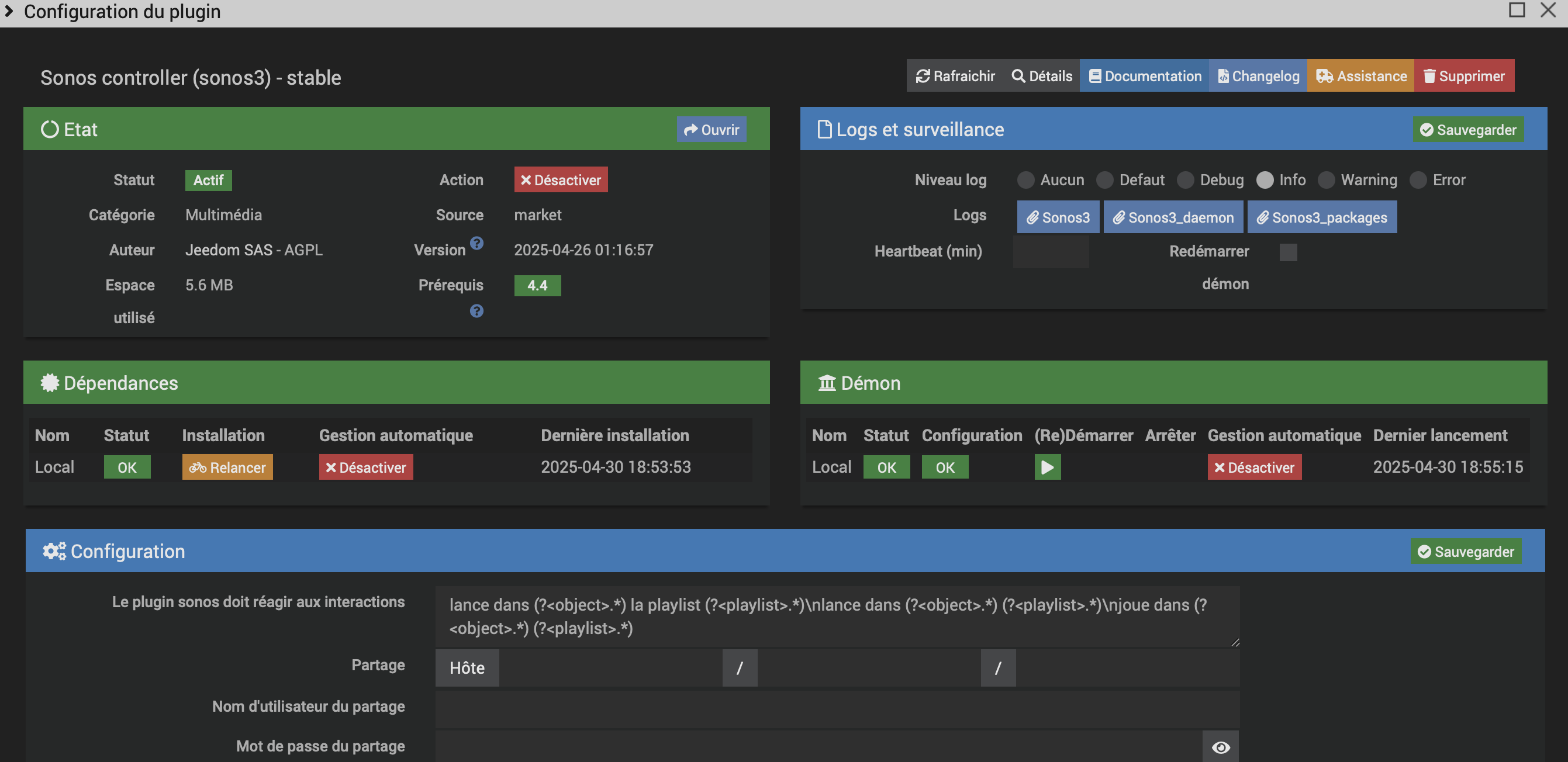Click the version date 2025-04-26 01:16:57
Viewport: 1568px width, 762px height.
click(583, 250)
